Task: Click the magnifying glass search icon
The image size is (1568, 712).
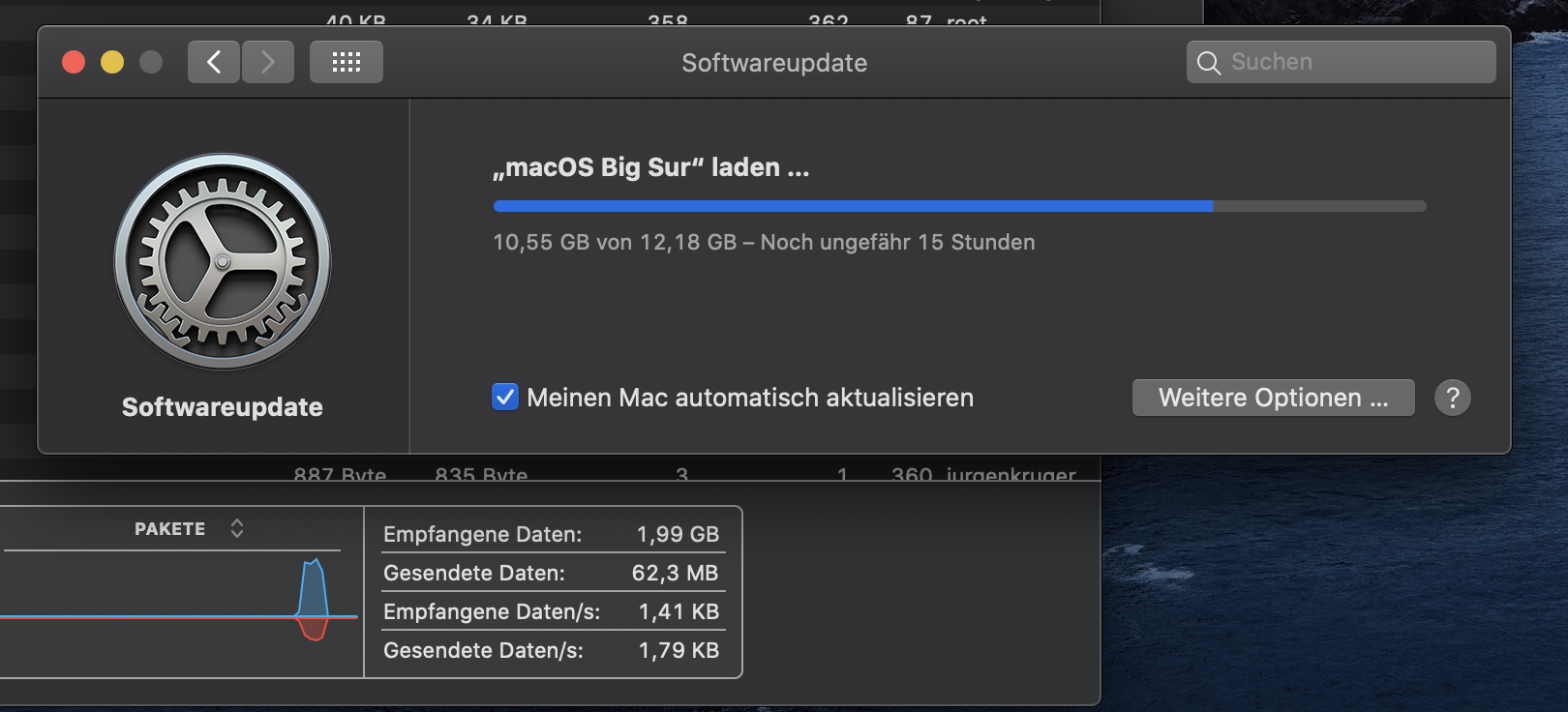Action: click(x=1209, y=63)
